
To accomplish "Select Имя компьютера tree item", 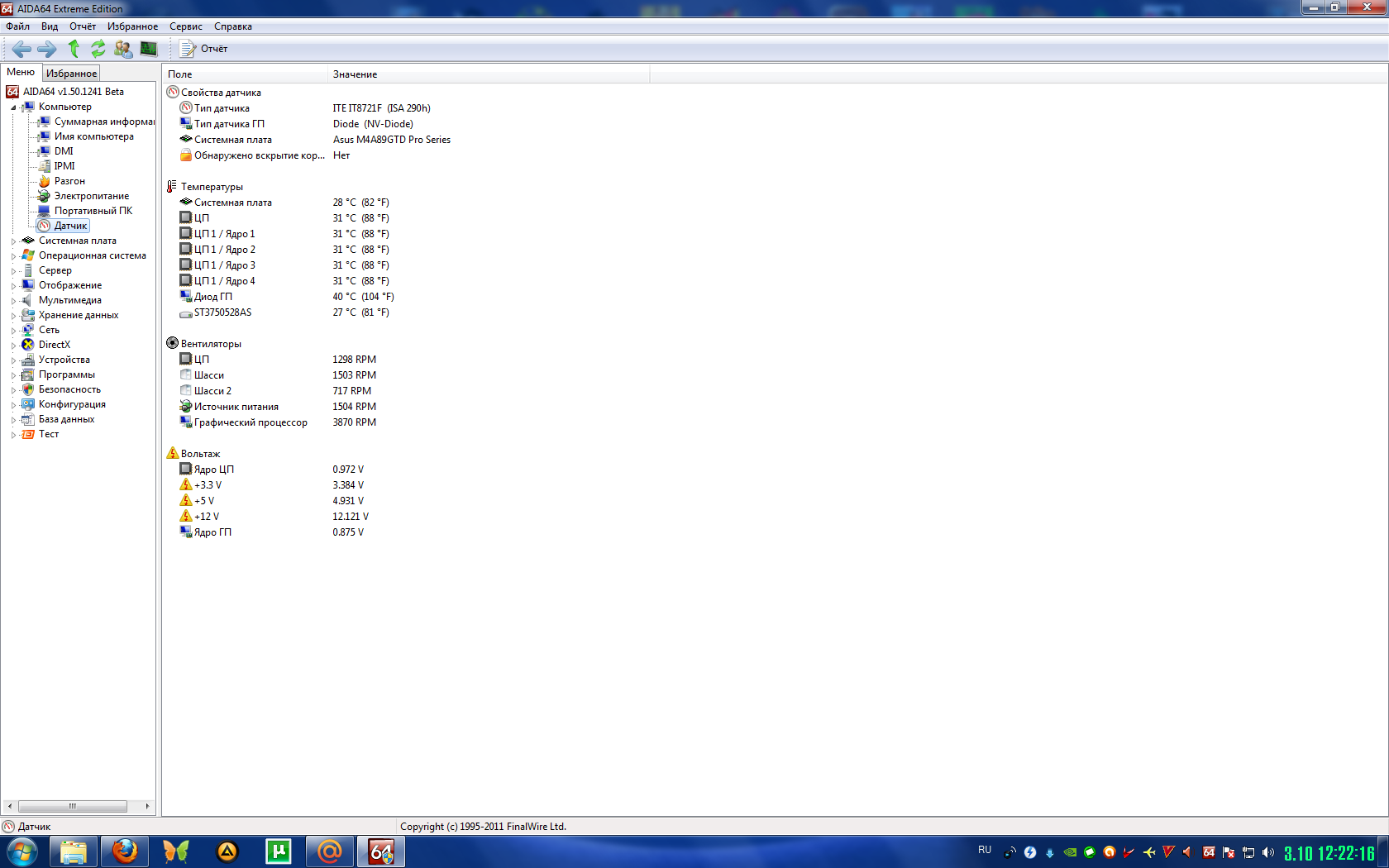I will 93,136.
